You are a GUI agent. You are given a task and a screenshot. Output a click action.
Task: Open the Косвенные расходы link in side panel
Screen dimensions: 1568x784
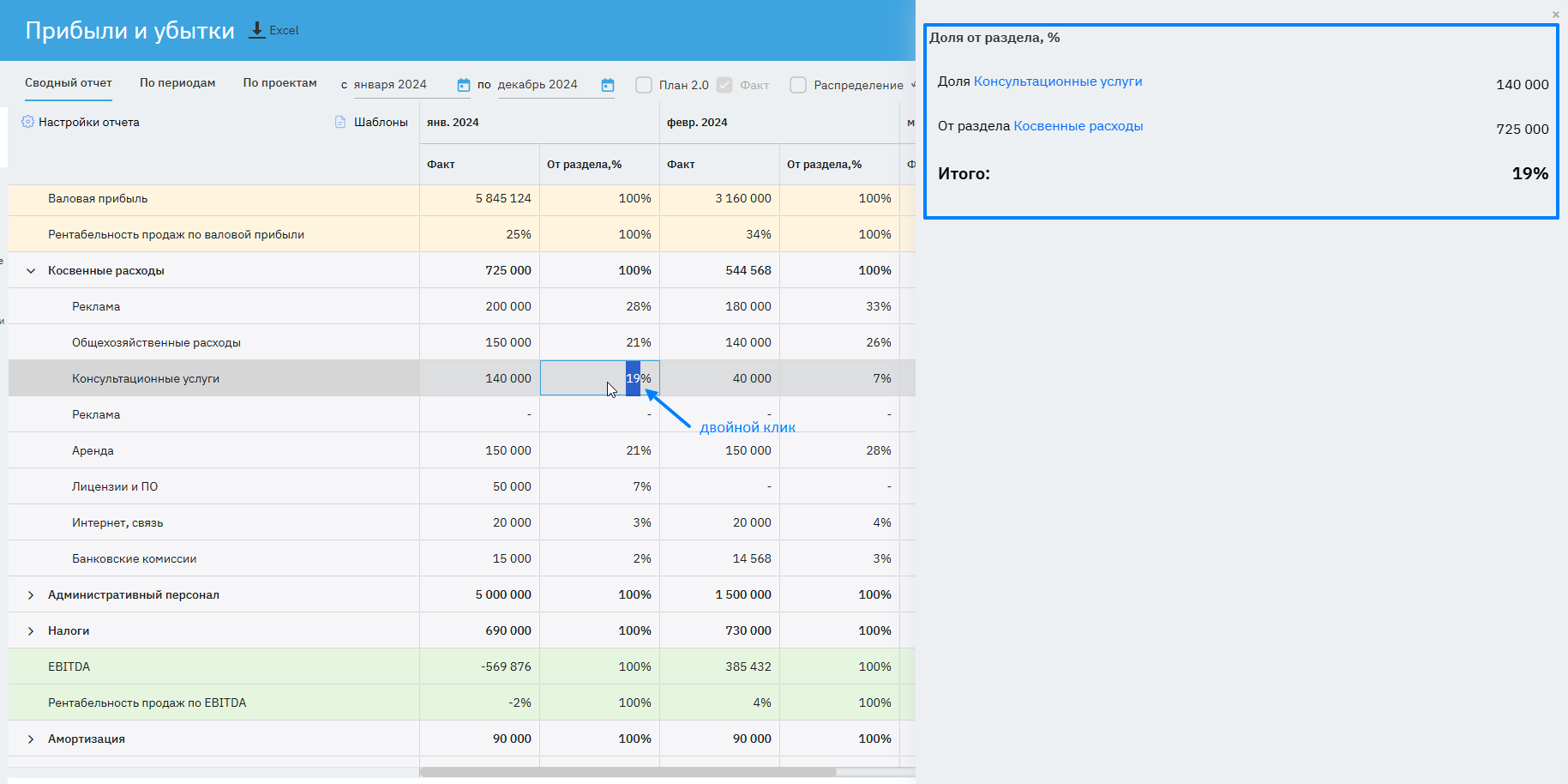[x=1078, y=126]
